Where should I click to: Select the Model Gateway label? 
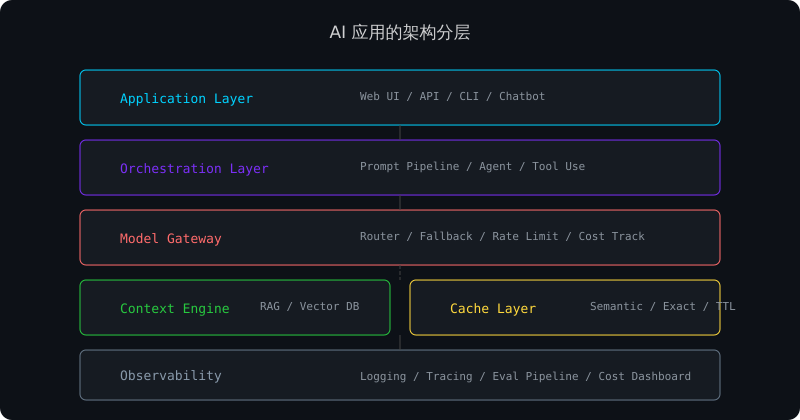point(171,238)
